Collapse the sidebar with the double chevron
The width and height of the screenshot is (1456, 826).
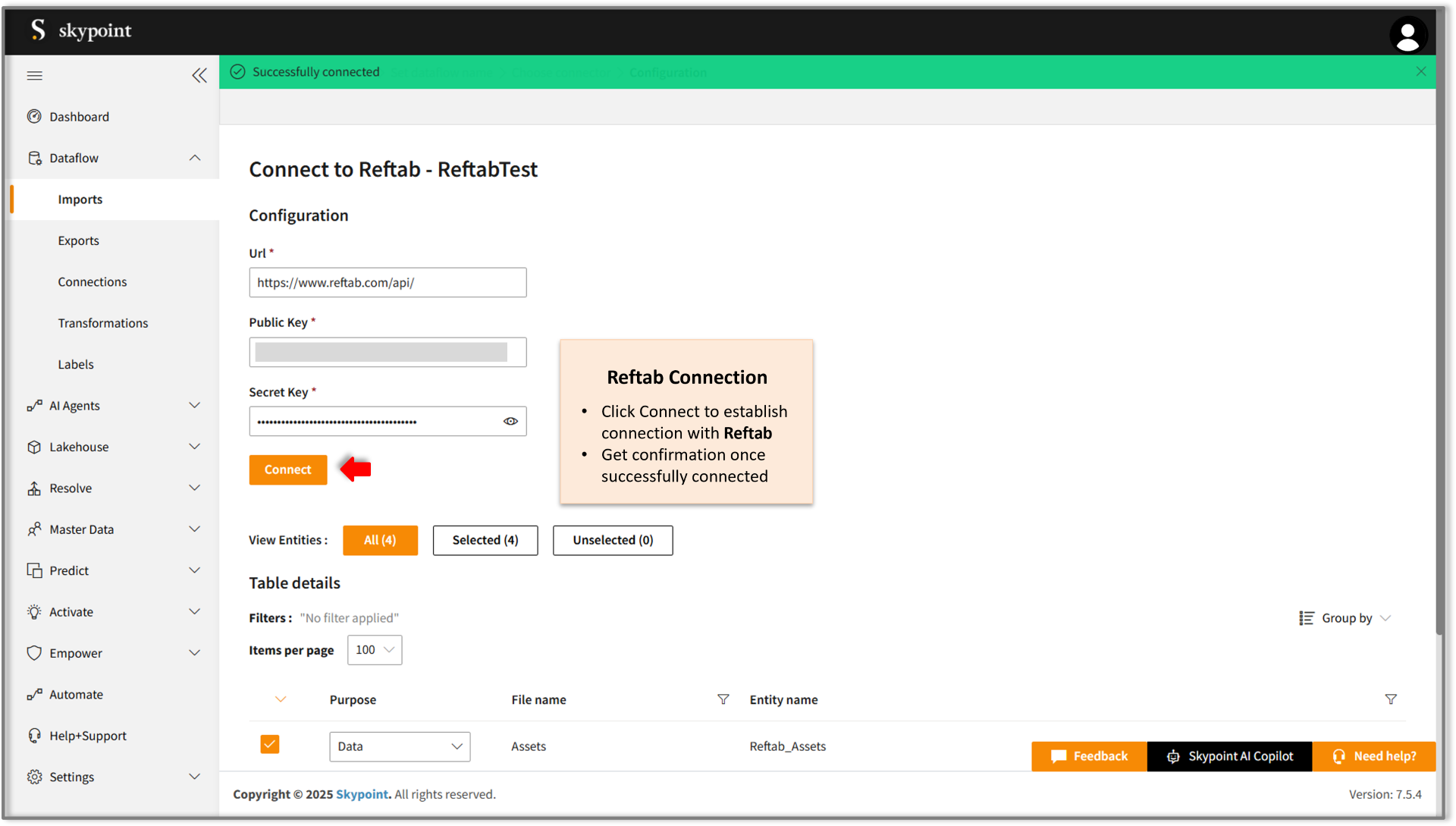(x=199, y=75)
